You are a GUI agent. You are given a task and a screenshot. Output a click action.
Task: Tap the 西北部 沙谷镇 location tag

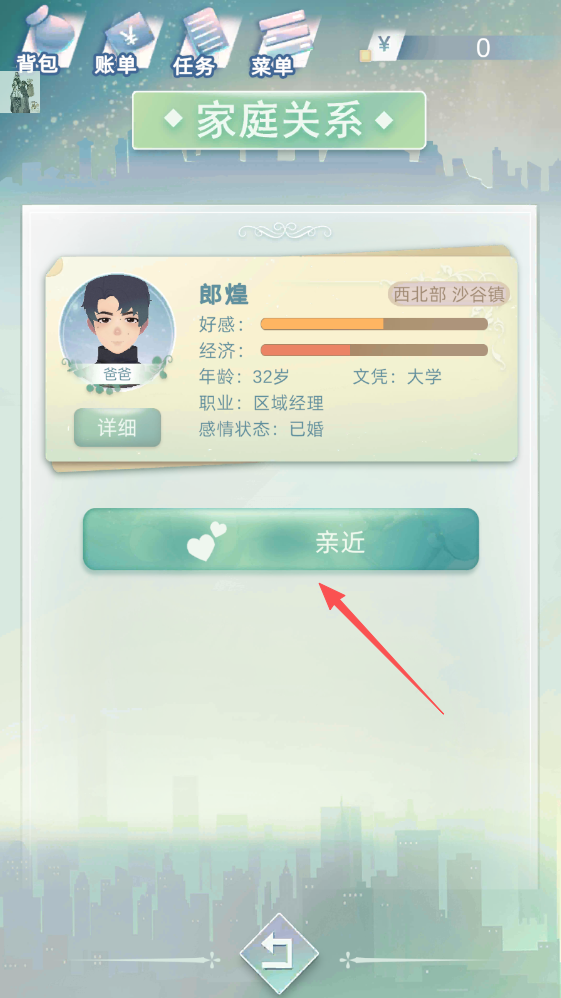pyautogui.click(x=448, y=294)
